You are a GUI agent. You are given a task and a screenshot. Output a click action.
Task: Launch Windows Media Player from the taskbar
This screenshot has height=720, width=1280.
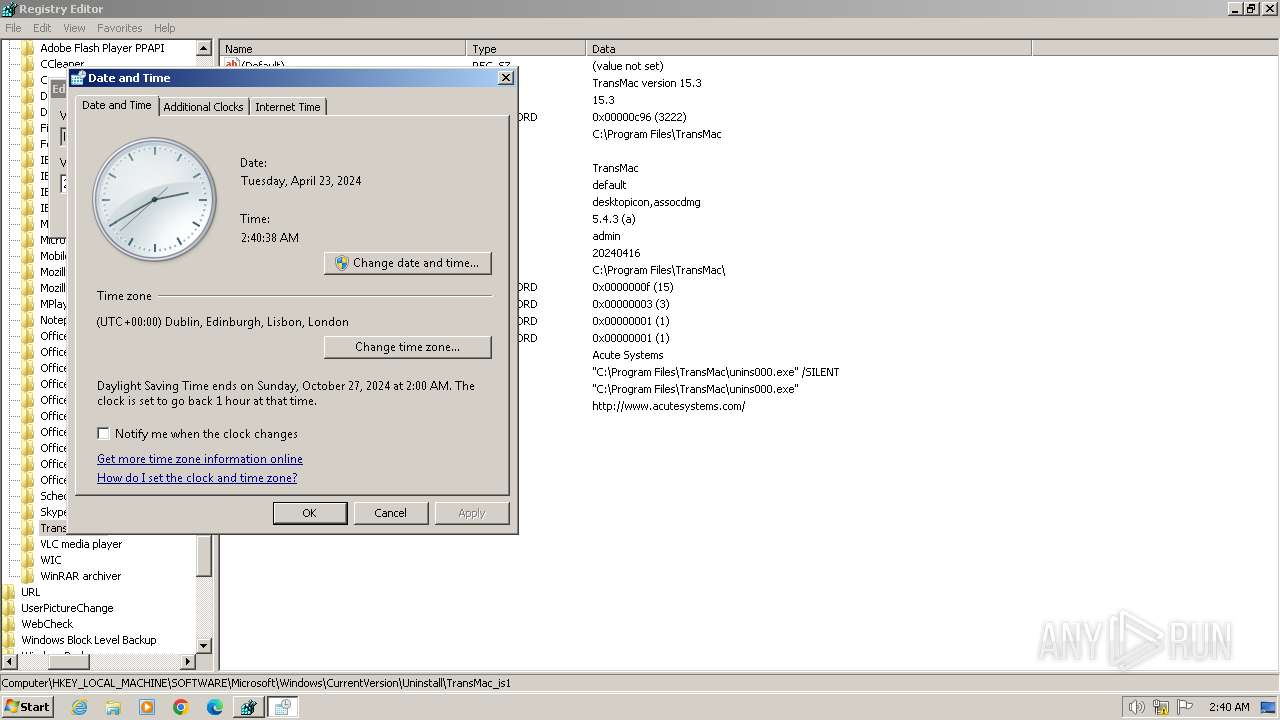pos(147,707)
